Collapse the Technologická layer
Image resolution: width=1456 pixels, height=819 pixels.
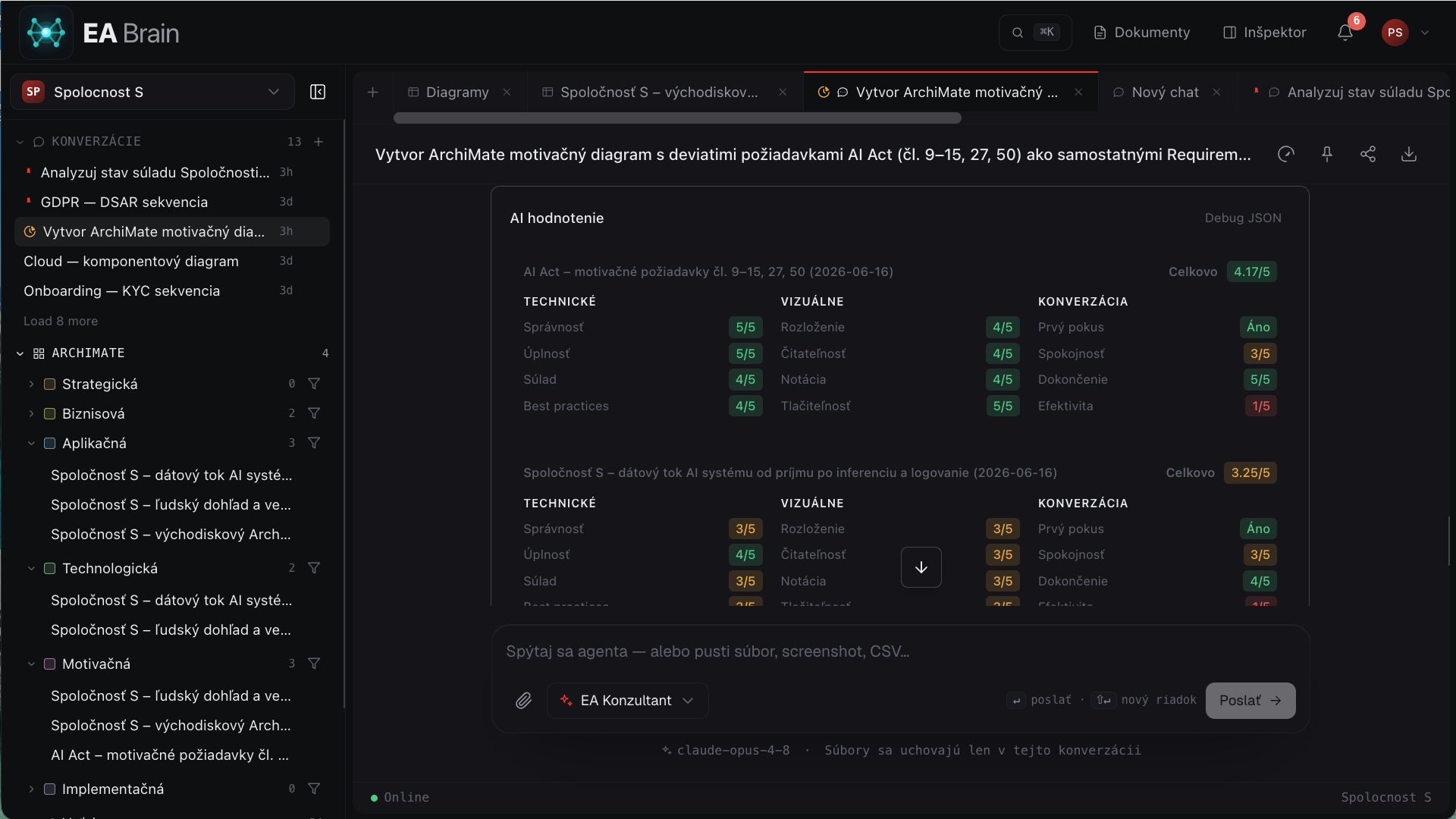tap(31, 568)
